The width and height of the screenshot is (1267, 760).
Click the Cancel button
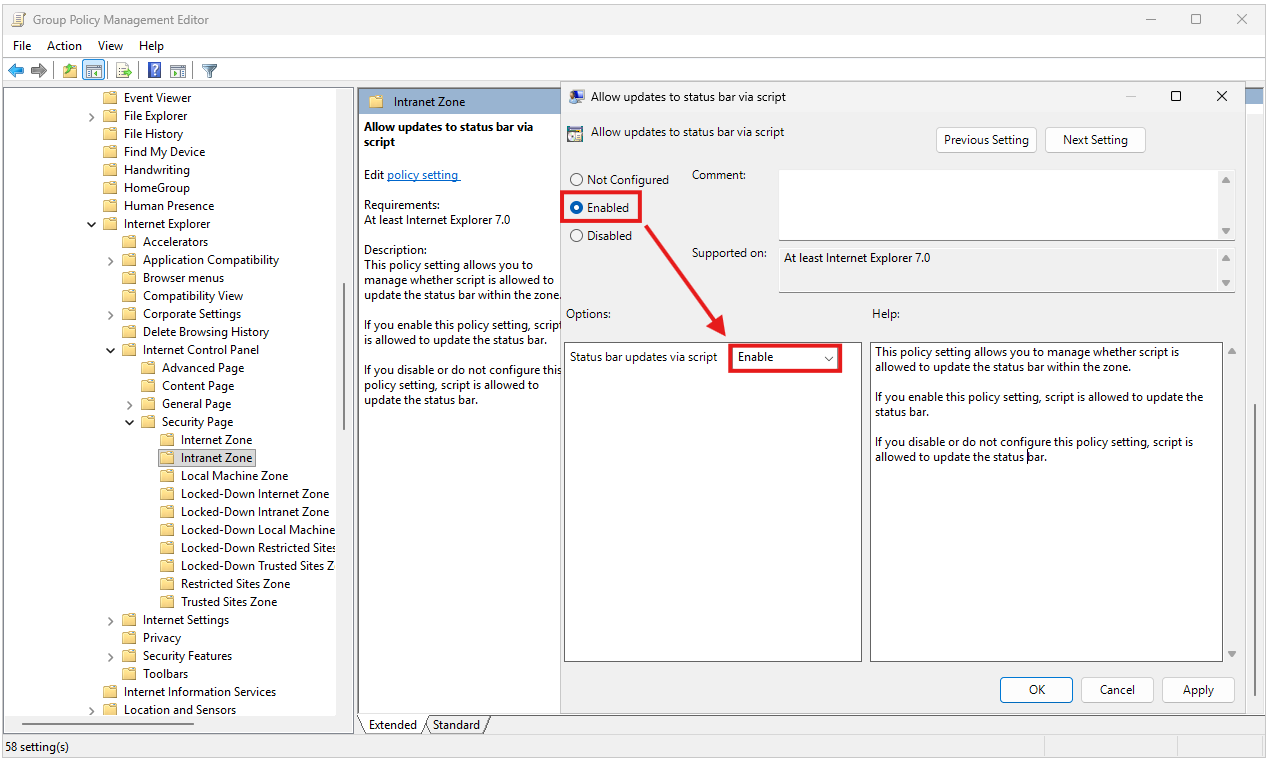click(x=1117, y=690)
